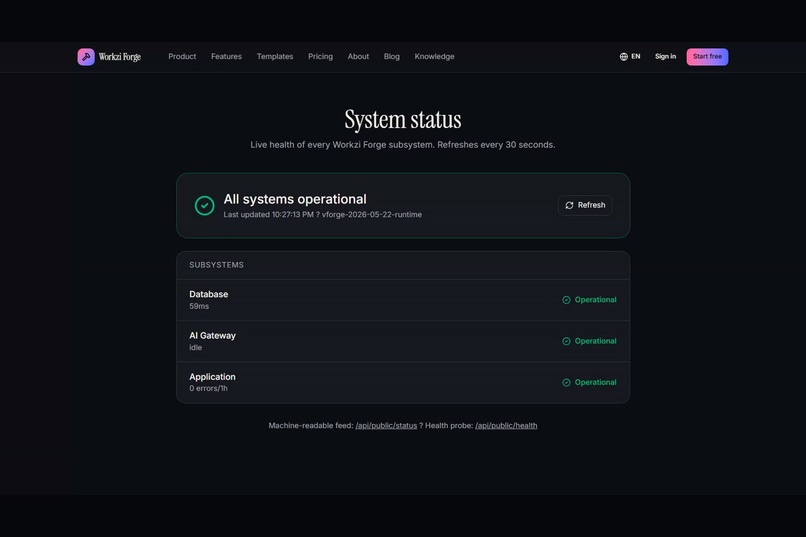Open the Knowledge nav link
This screenshot has height=537, width=806.
(434, 57)
